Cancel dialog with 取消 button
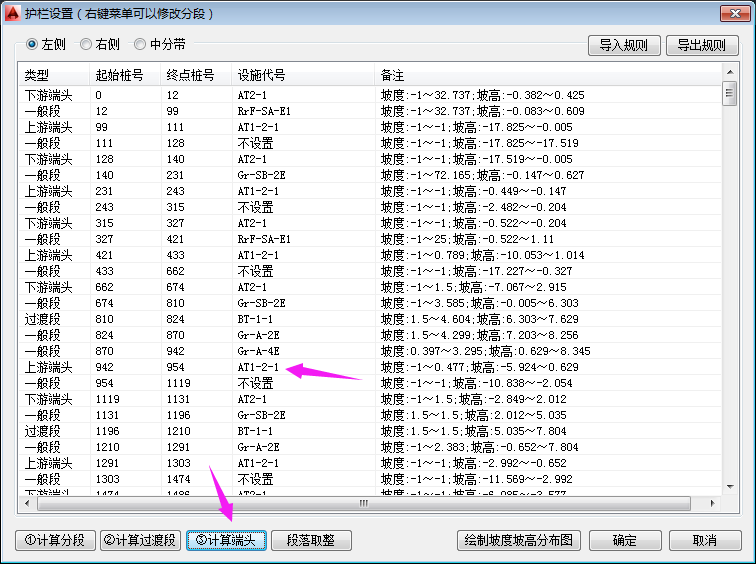 point(703,540)
